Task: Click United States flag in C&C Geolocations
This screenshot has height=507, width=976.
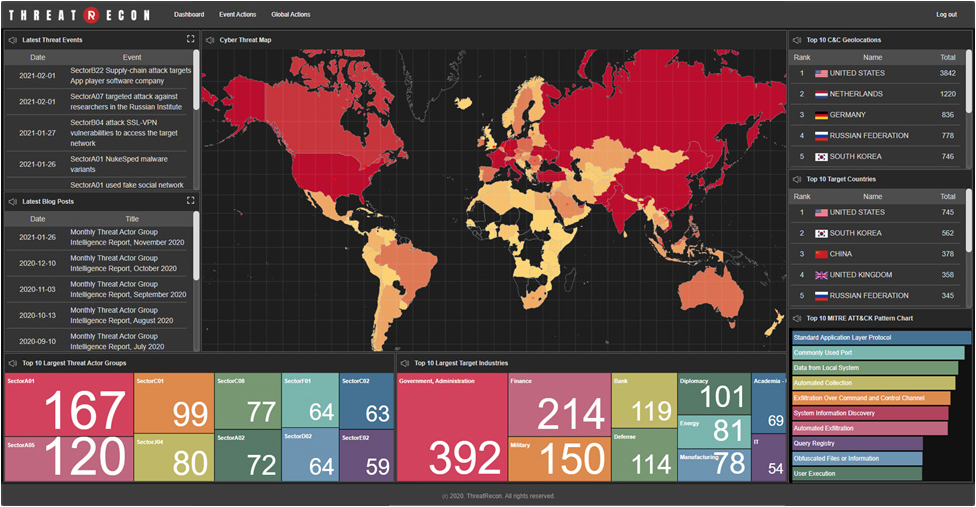Action: tap(822, 73)
